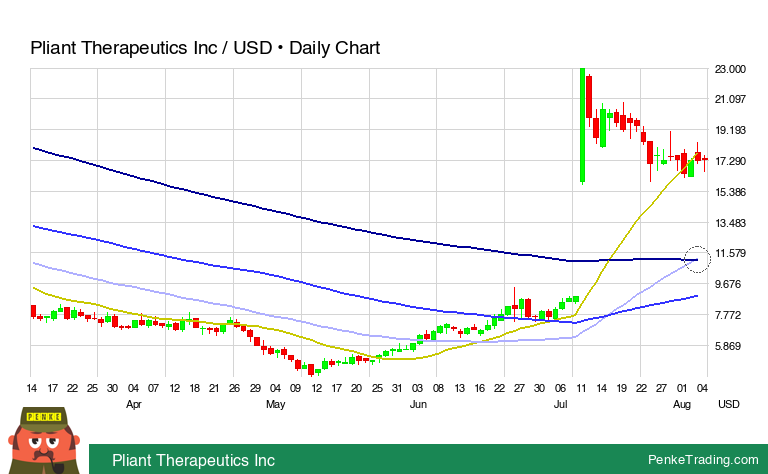Click the 15.386 price axis label

click(730, 192)
